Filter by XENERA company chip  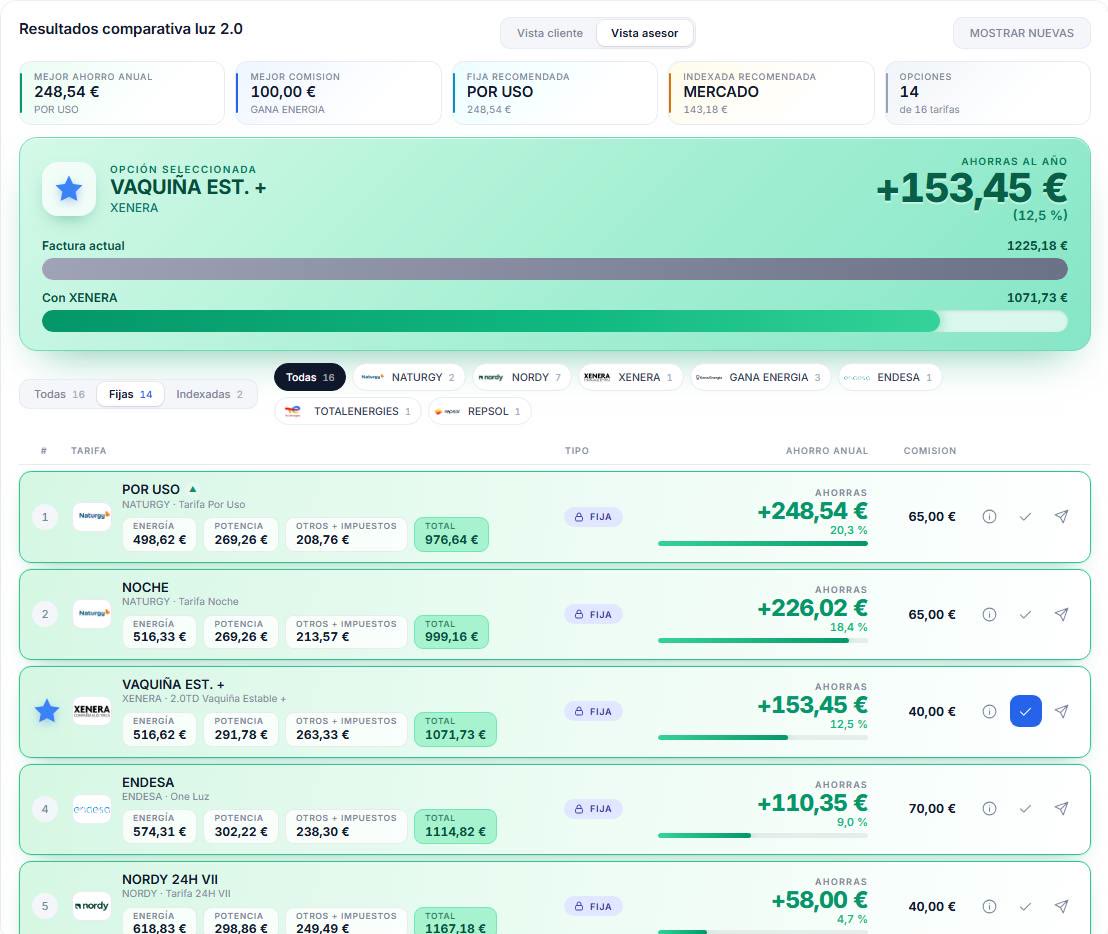pos(630,377)
